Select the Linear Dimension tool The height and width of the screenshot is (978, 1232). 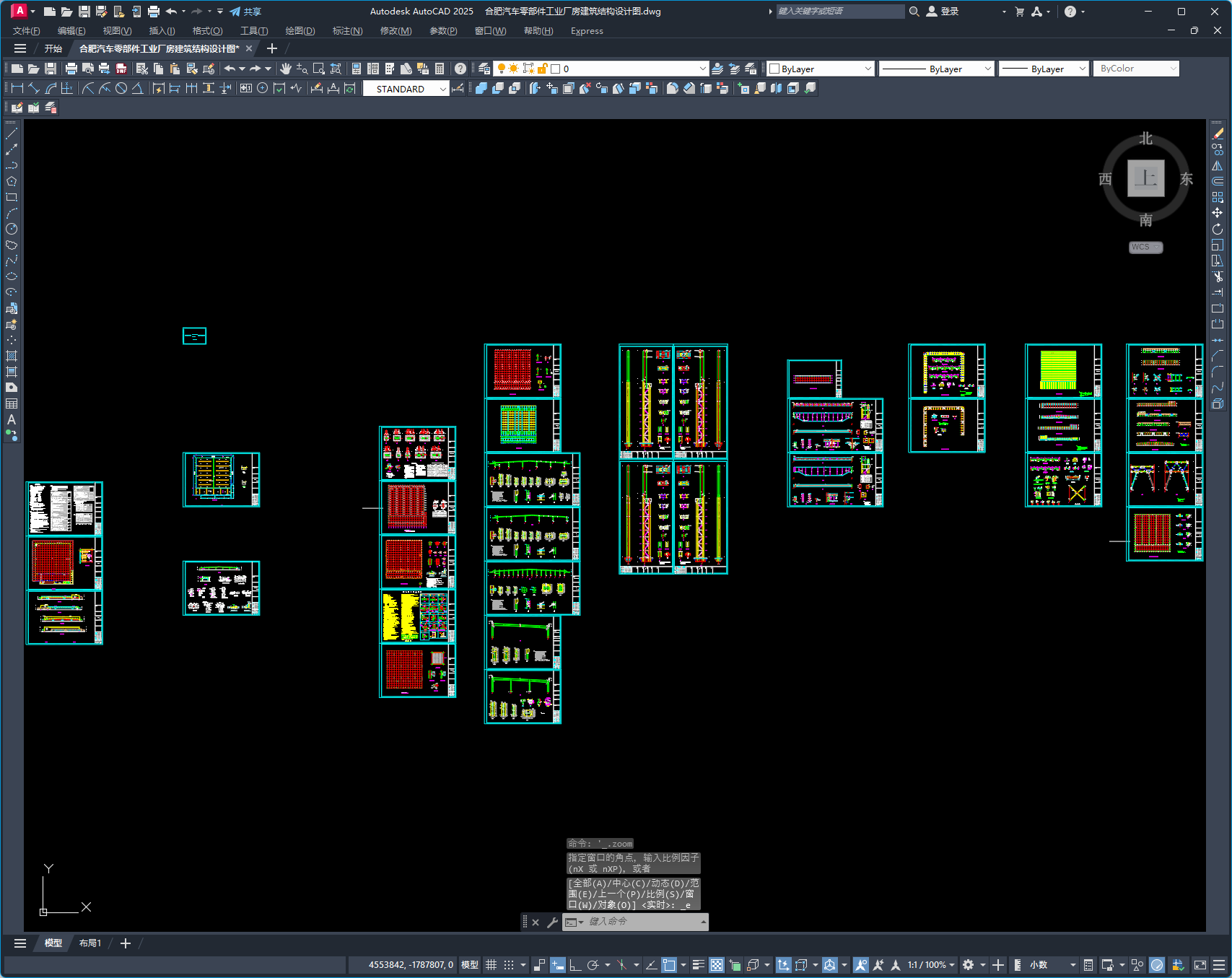(17, 88)
